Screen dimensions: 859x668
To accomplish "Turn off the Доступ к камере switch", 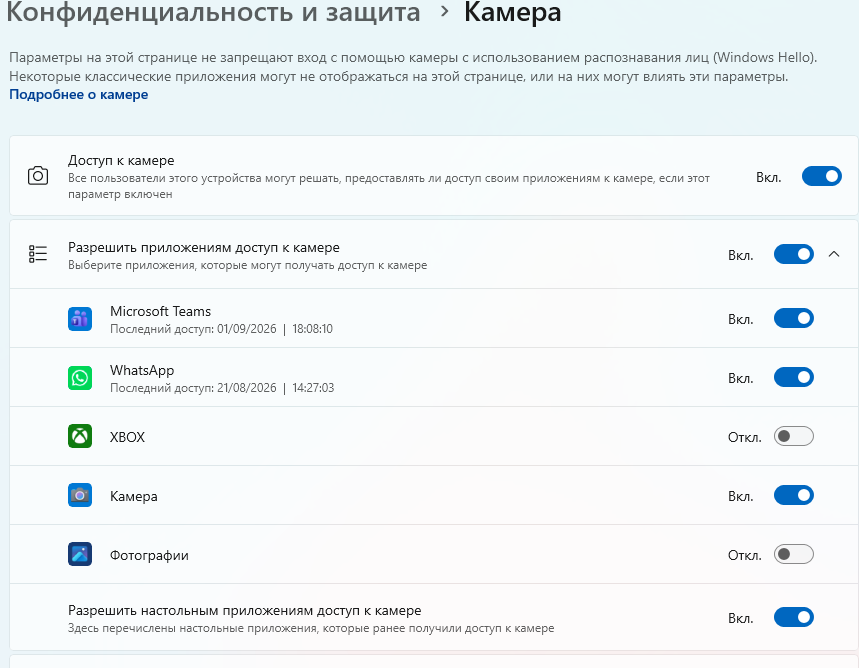I will [x=821, y=176].
